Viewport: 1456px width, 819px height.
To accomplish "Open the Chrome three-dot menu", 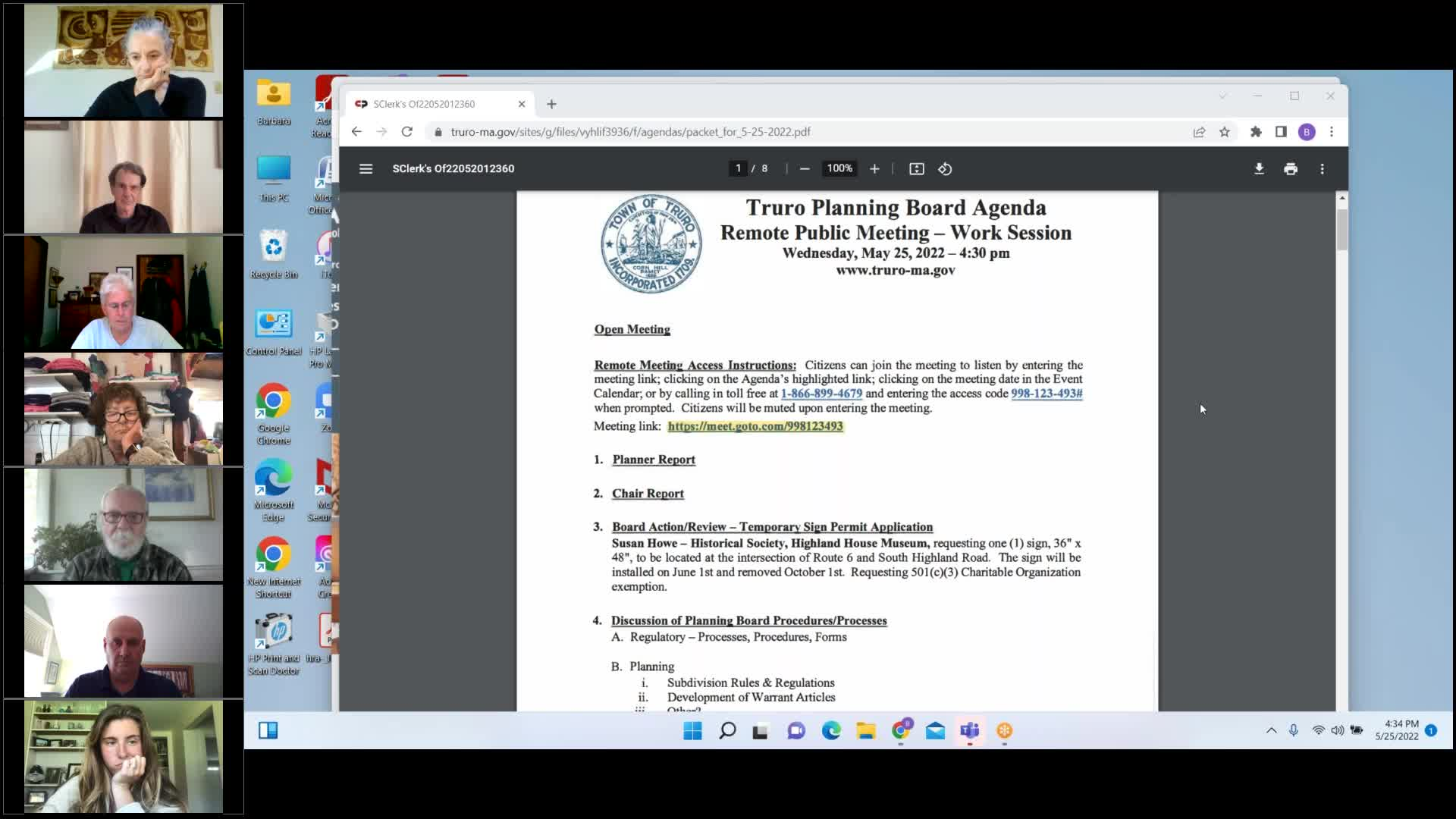I will (1332, 132).
